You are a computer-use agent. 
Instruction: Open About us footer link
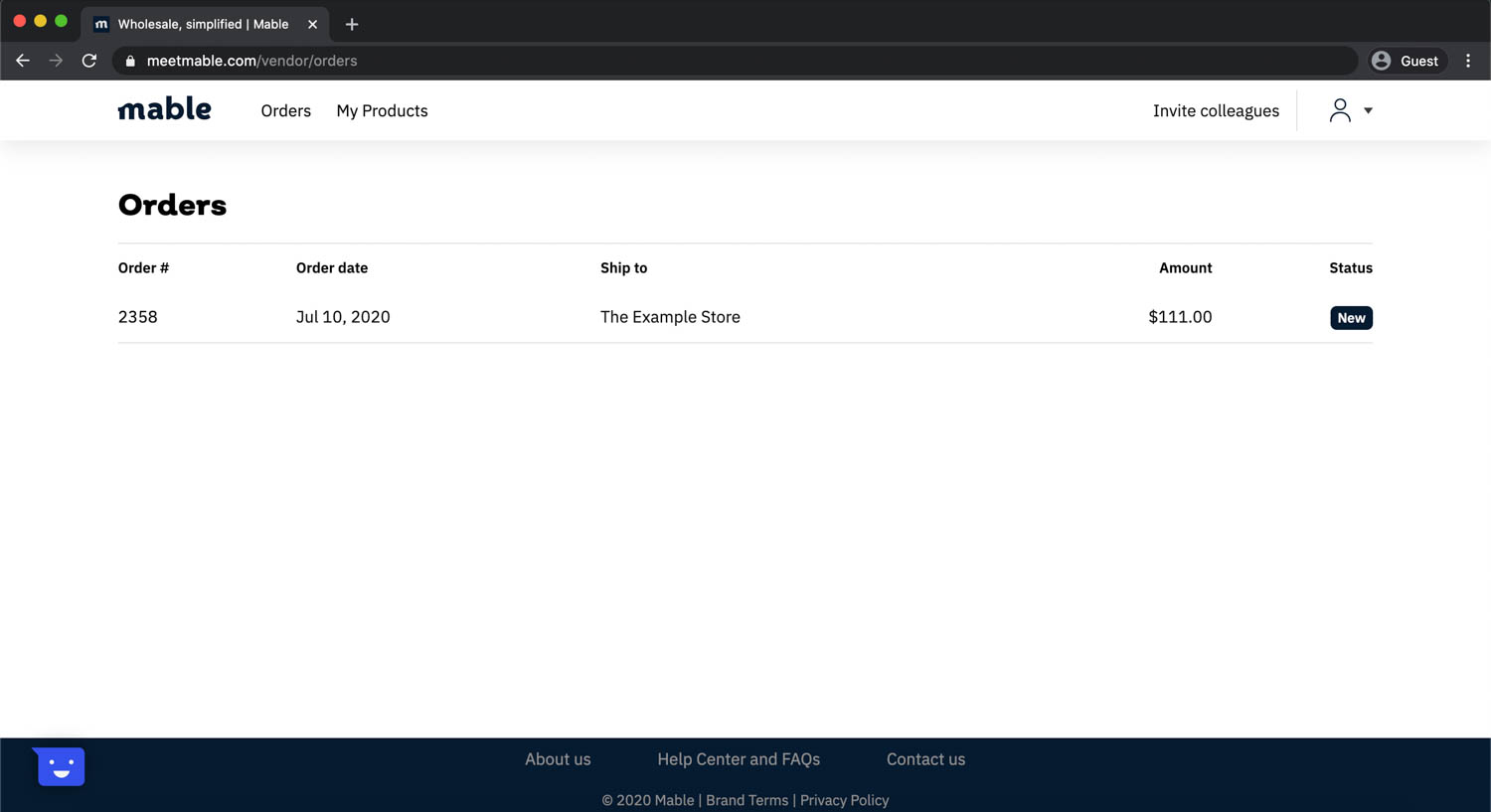tap(558, 759)
